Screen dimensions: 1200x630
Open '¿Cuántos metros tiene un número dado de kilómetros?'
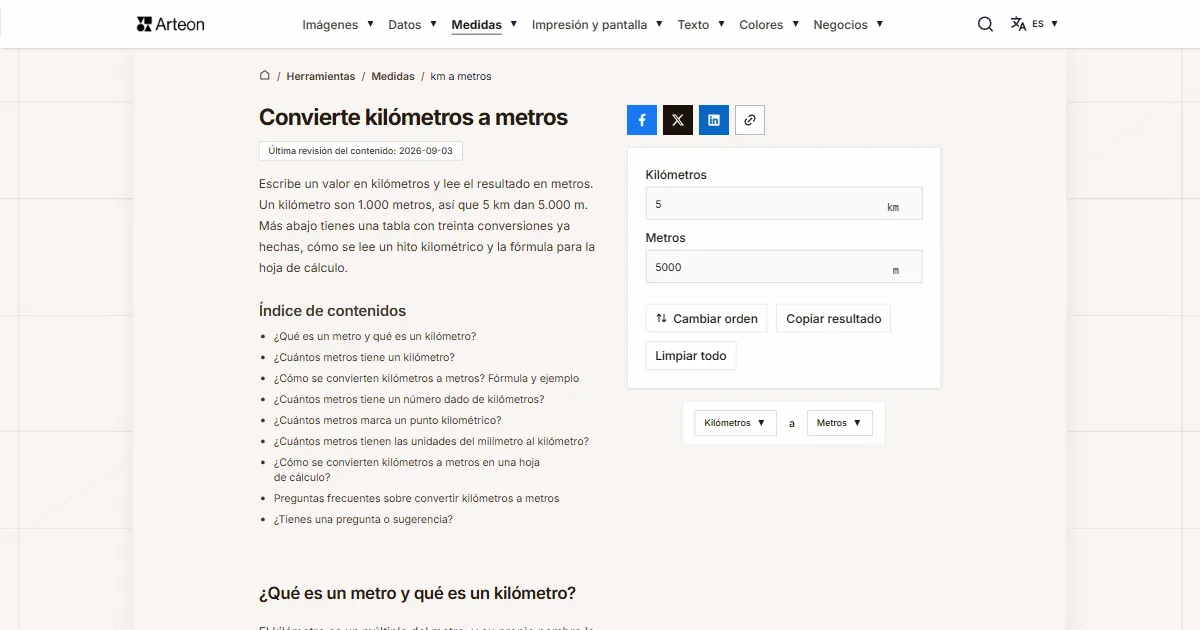(409, 400)
